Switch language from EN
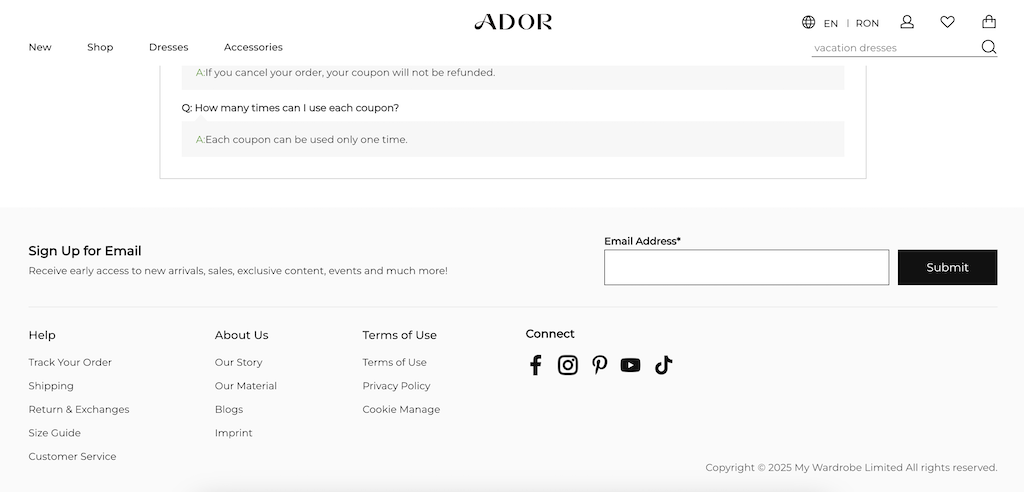The image size is (1024, 492). click(831, 24)
